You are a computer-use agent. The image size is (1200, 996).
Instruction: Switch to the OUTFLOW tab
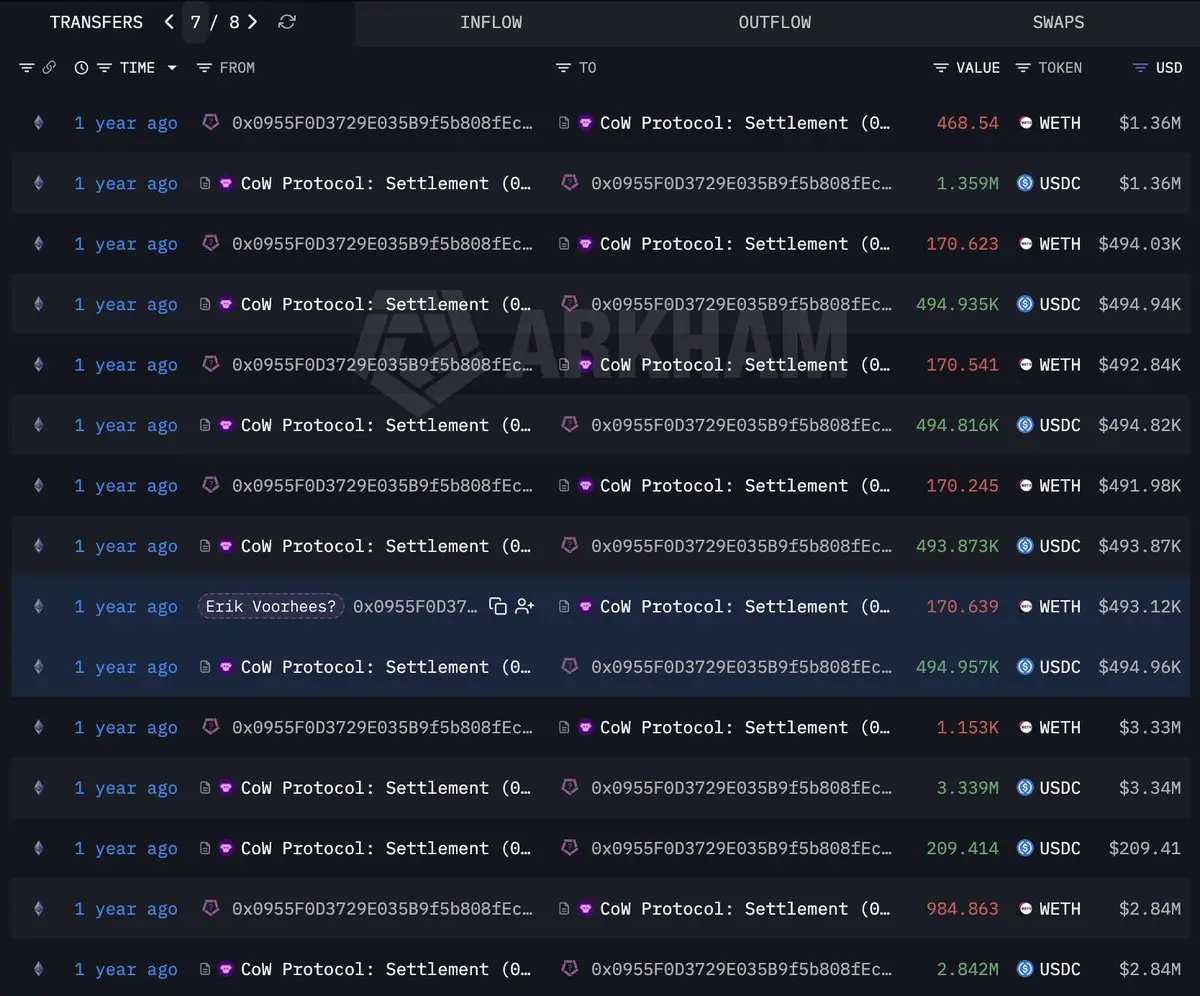[775, 22]
